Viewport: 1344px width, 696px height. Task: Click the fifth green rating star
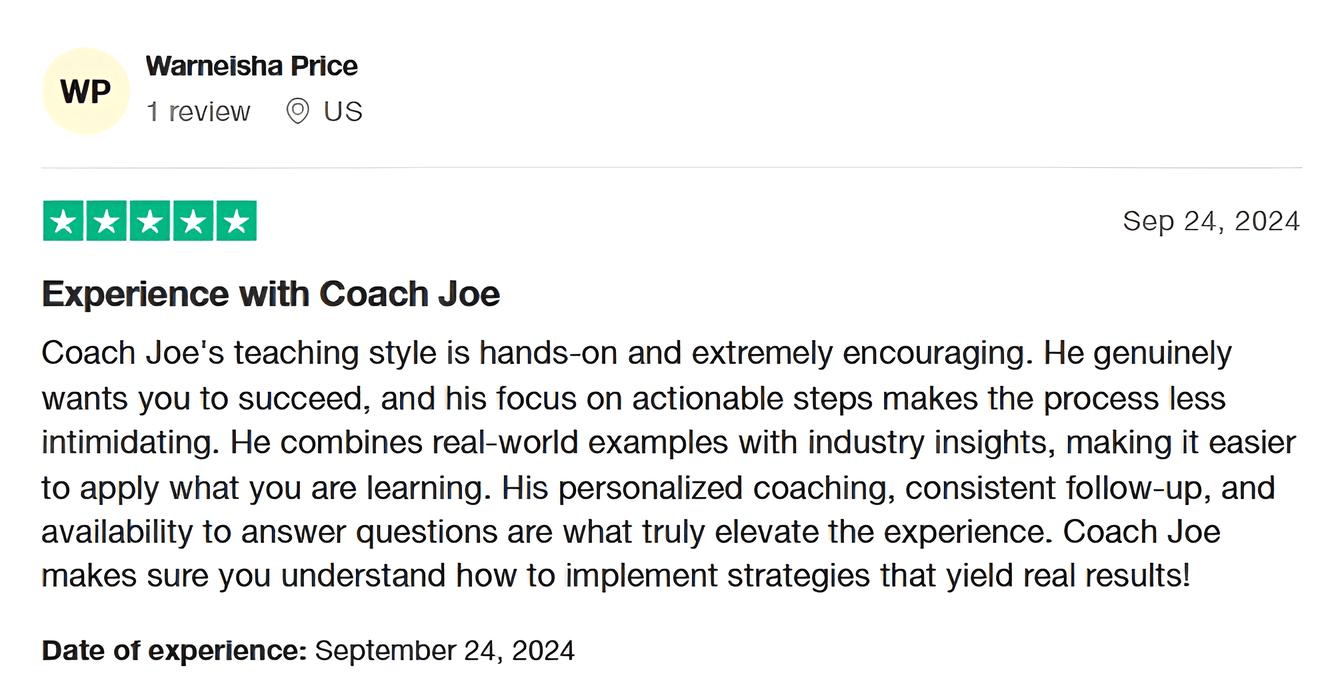coord(236,221)
